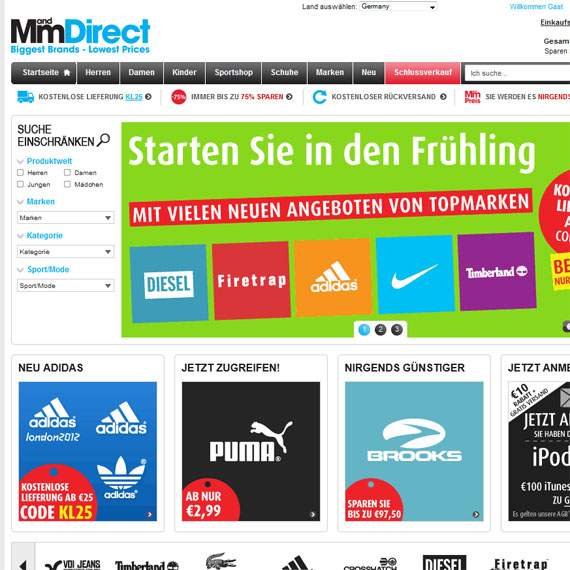Viewport: 570px width, 570px height.
Task: Click the delivery truck icon
Action: pos(25,97)
